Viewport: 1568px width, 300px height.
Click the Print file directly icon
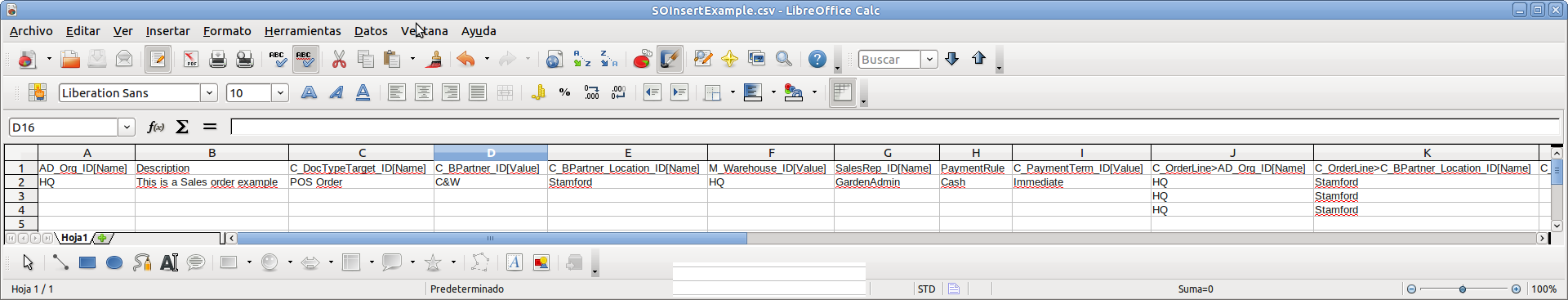[218, 60]
